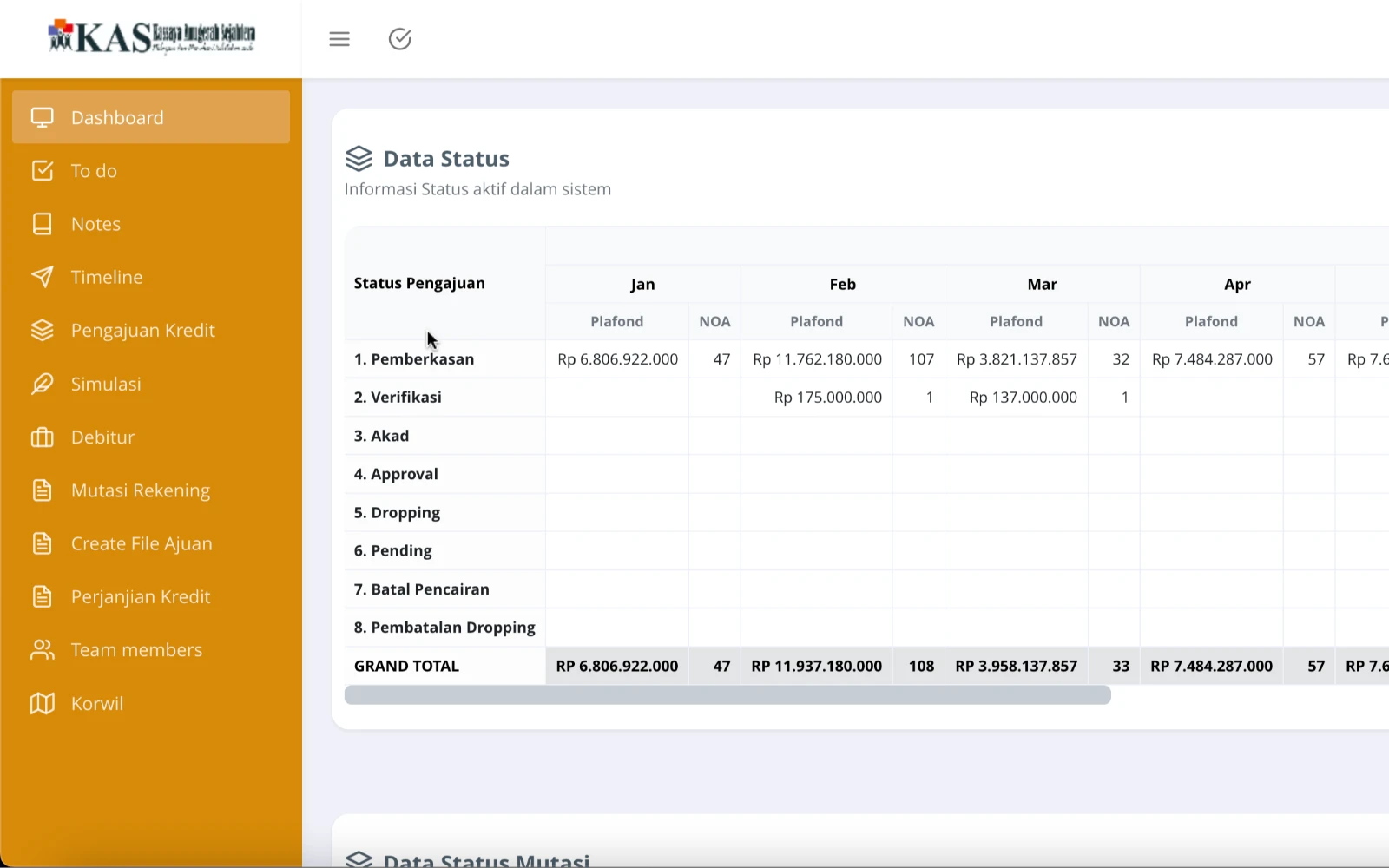Click the RP 11.937.180.000 grand total

[817, 666]
